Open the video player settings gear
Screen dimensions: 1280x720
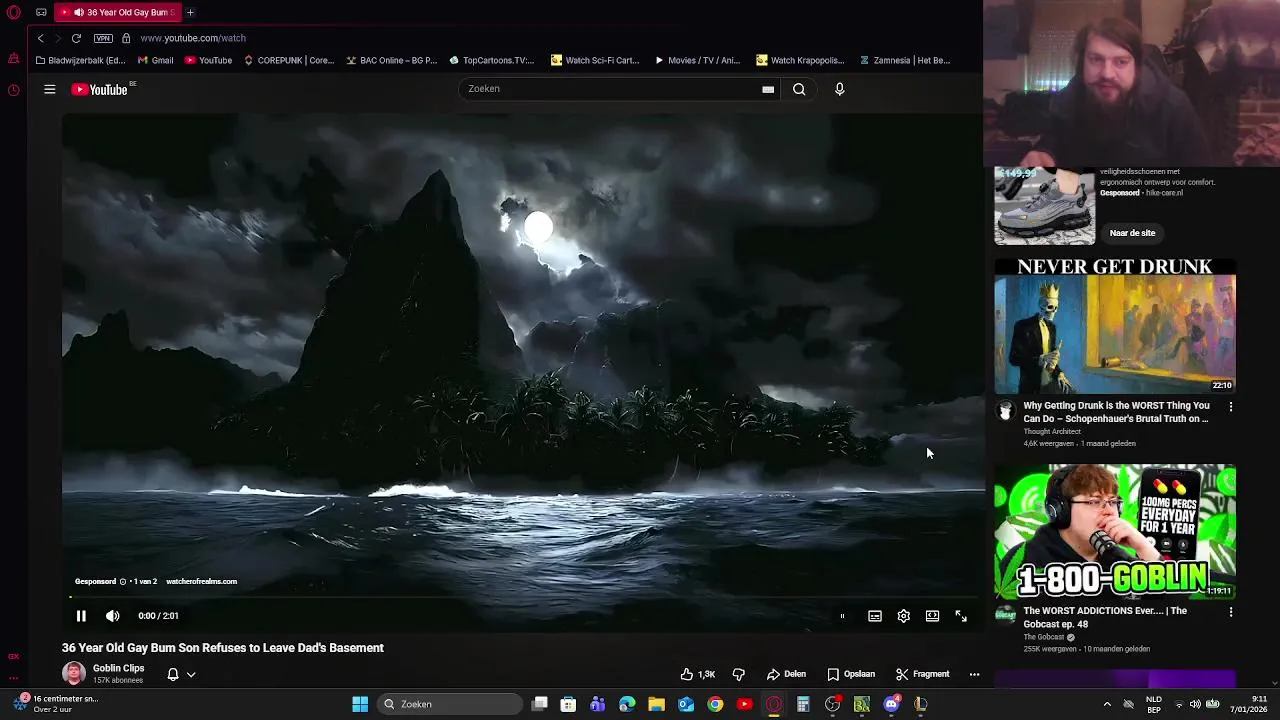point(904,616)
